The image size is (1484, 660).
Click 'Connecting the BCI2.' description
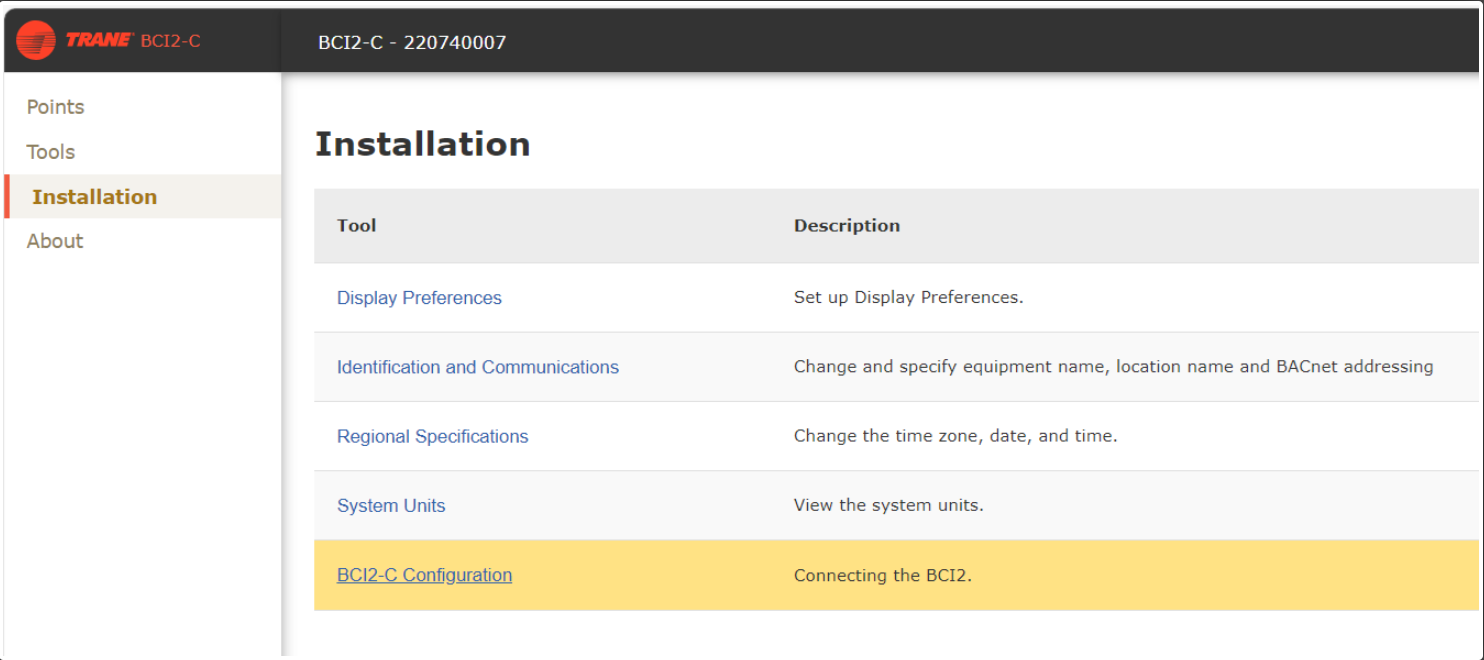pyautogui.click(x=883, y=575)
